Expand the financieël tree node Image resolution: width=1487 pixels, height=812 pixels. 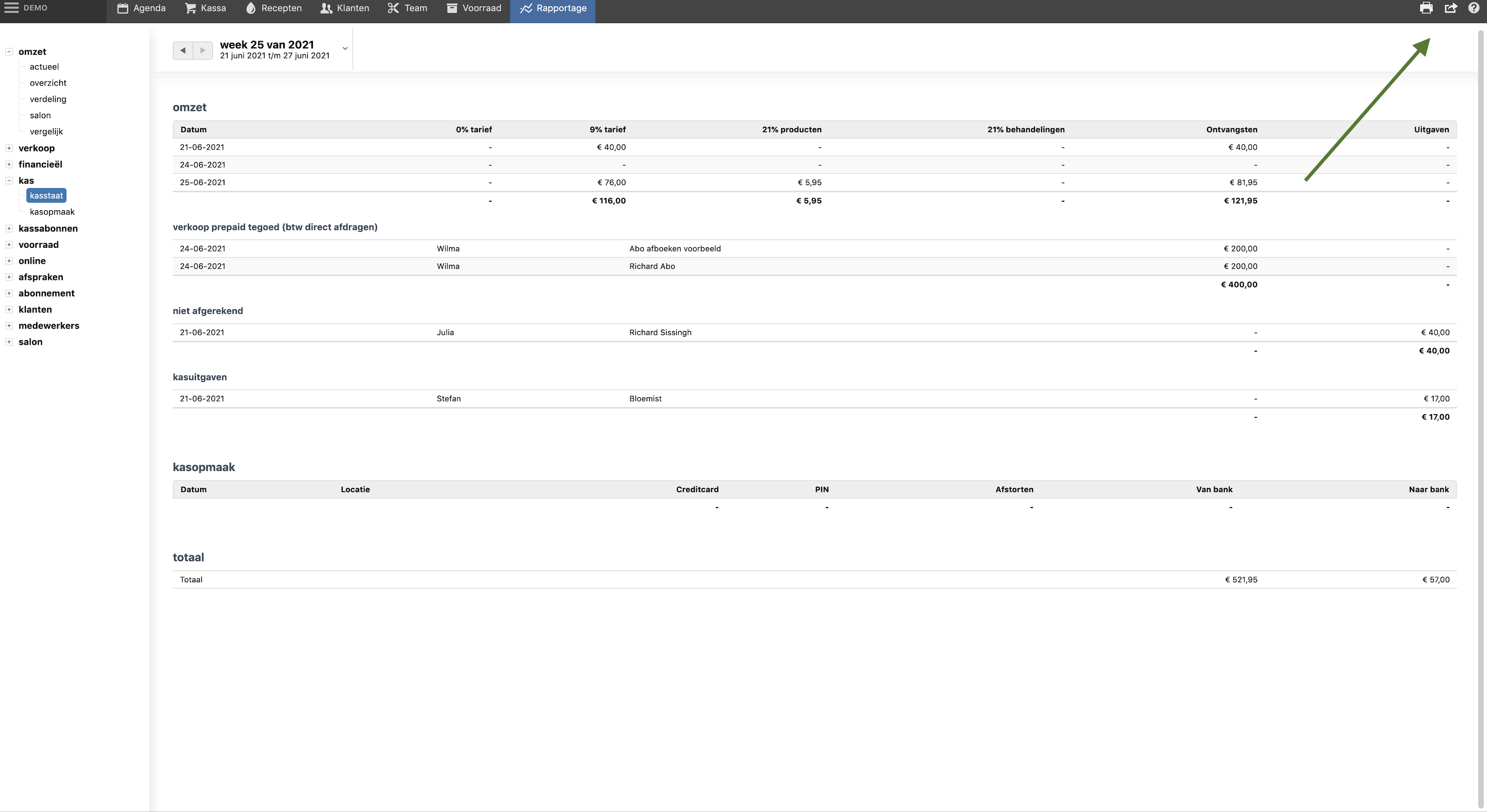click(9, 164)
